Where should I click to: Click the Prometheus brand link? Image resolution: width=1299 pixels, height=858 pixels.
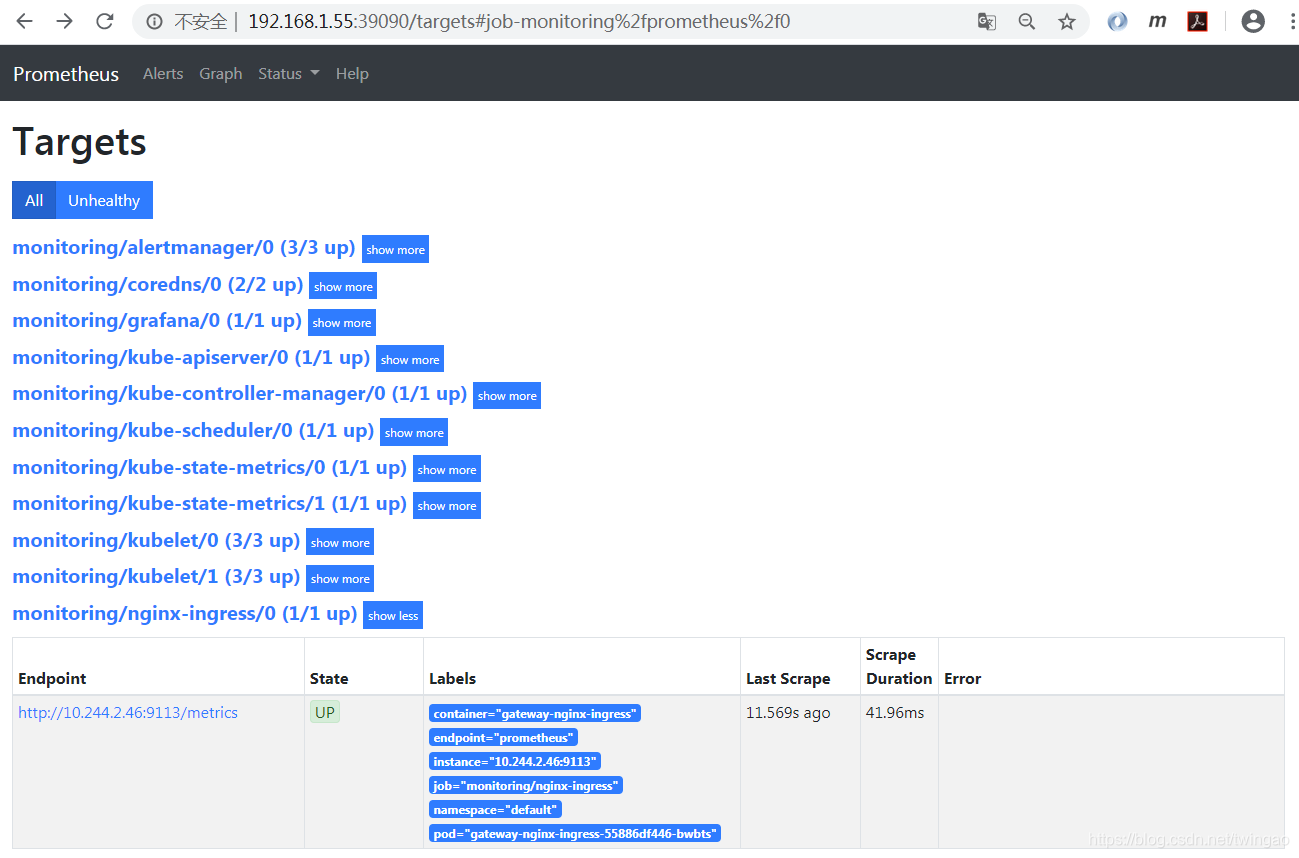tap(66, 74)
